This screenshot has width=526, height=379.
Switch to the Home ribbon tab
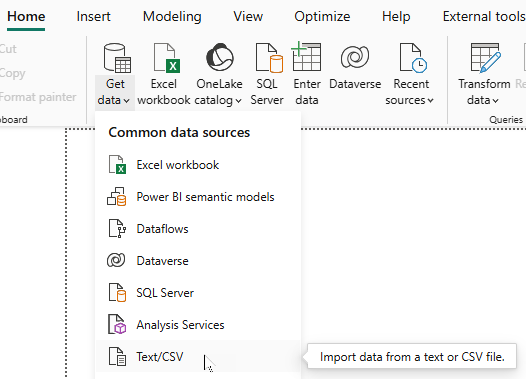click(26, 16)
